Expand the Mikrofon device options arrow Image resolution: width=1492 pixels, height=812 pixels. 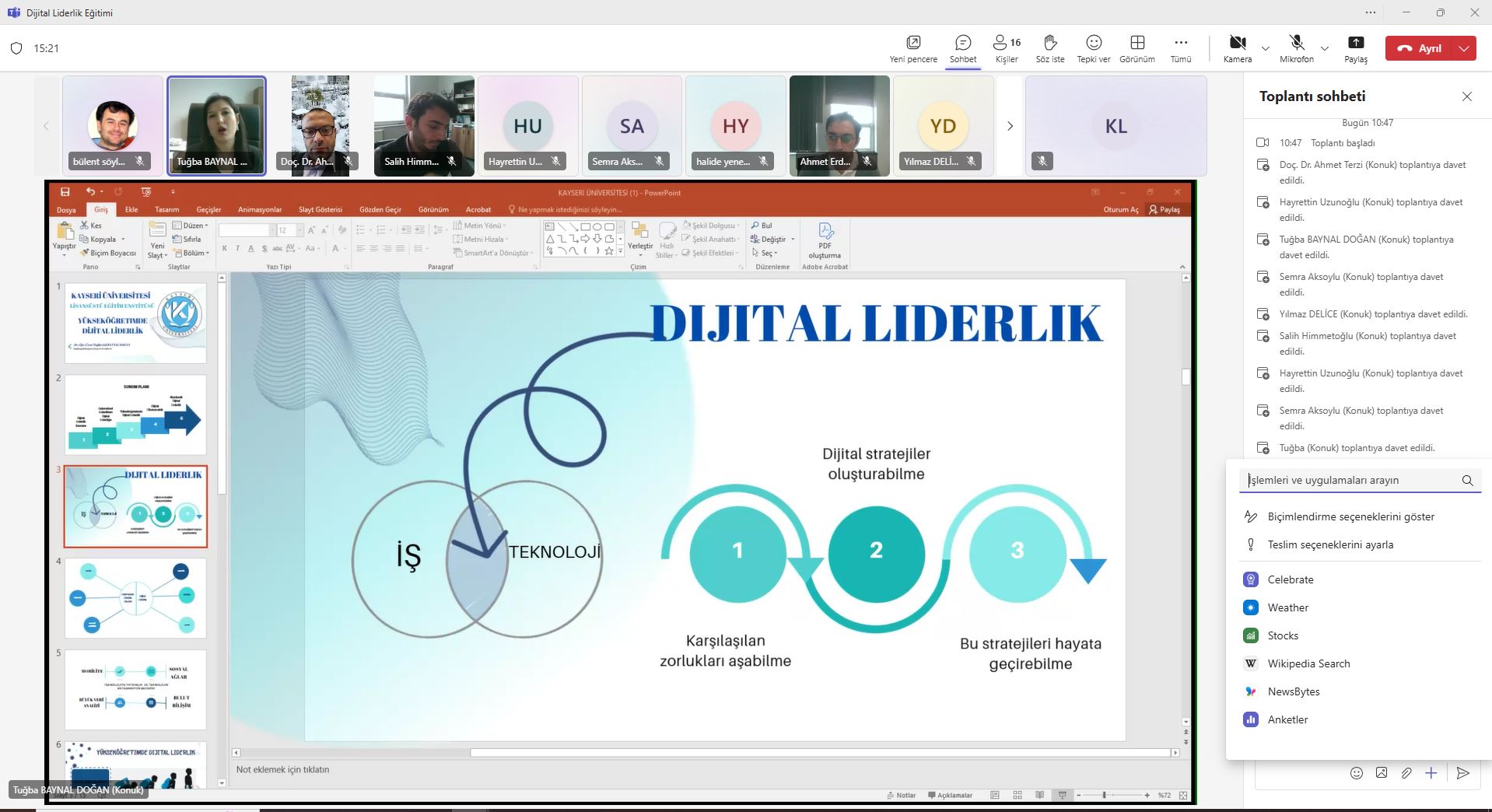pyautogui.click(x=1324, y=48)
